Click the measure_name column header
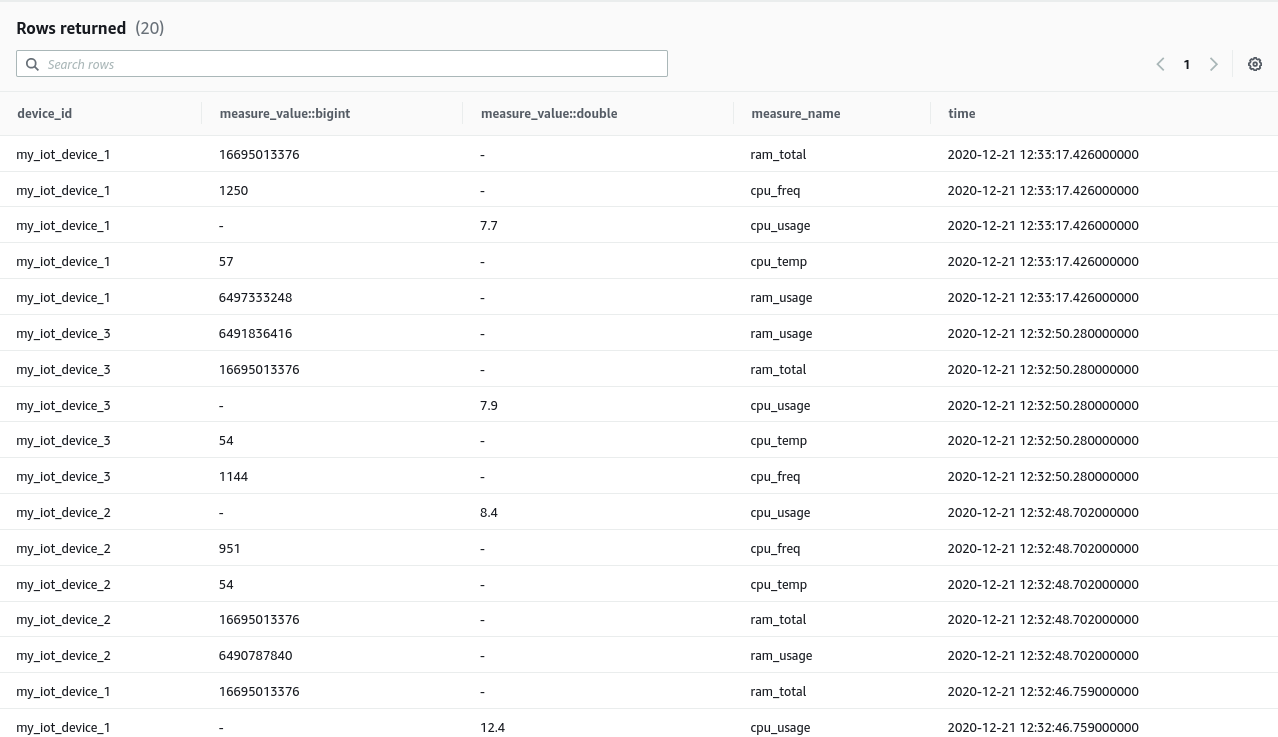Viewport: 1278px width, 737px height. tap(795, 113)
